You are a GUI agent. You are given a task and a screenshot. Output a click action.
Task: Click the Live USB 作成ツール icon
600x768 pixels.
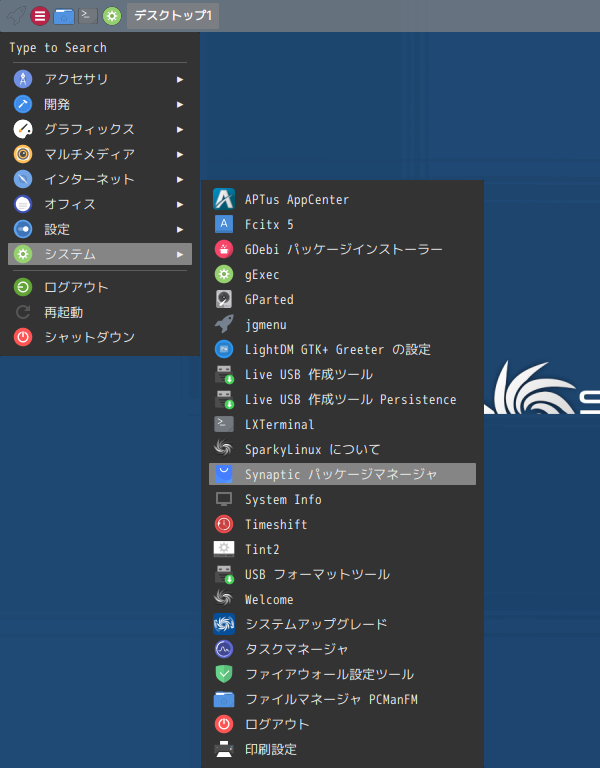(224, 374)
